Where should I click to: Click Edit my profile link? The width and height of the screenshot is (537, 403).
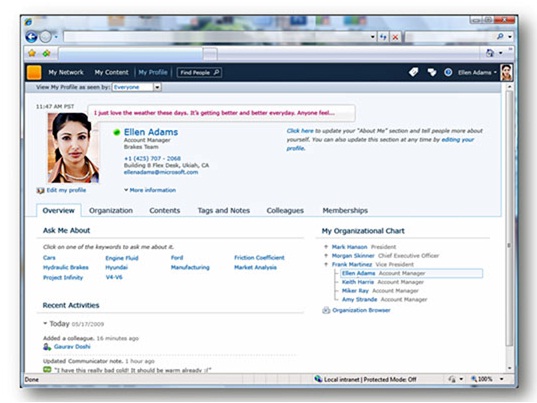66,190
